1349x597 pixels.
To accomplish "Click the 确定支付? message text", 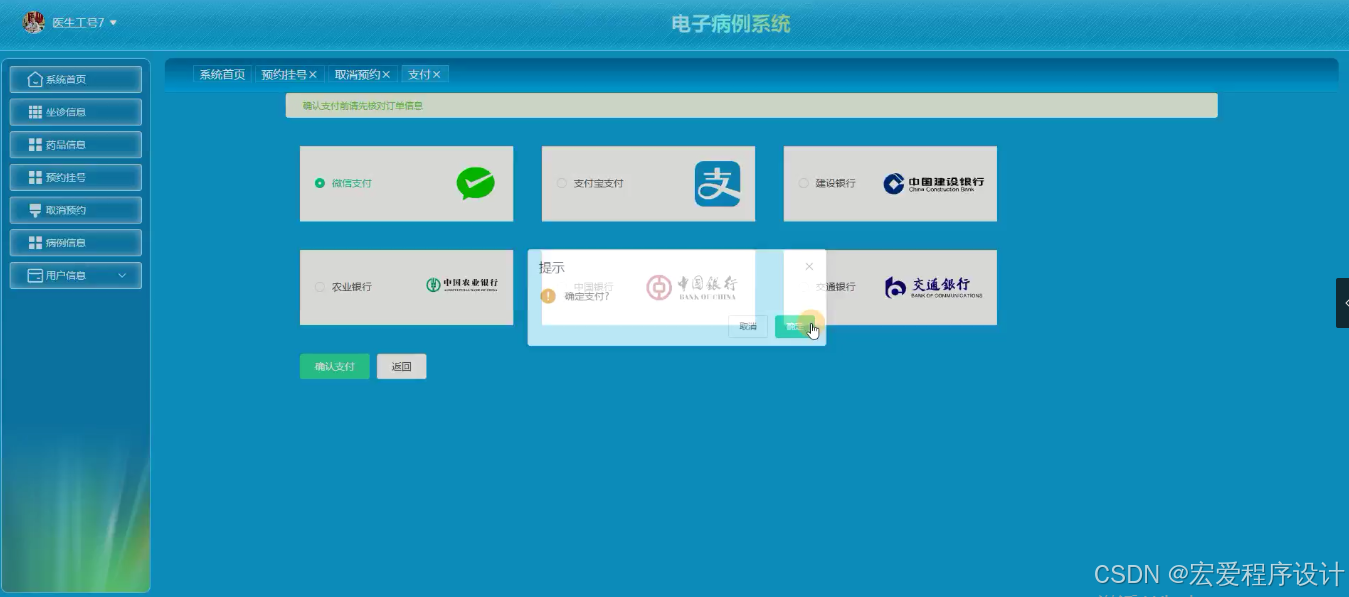I will point(587,296).
